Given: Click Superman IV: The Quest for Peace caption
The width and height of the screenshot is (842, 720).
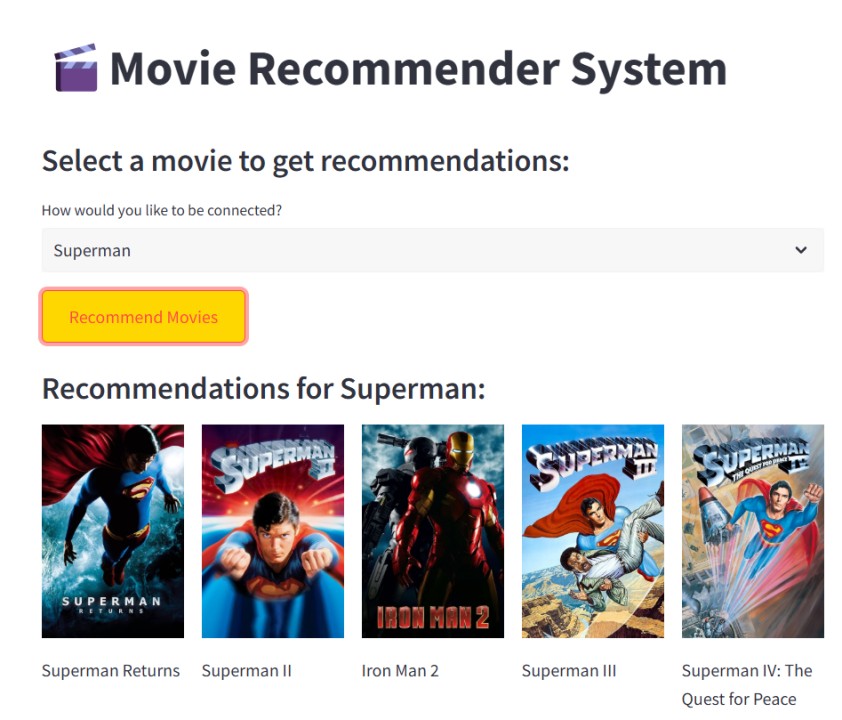Looking at the screenshot, I should coord(747,685).
